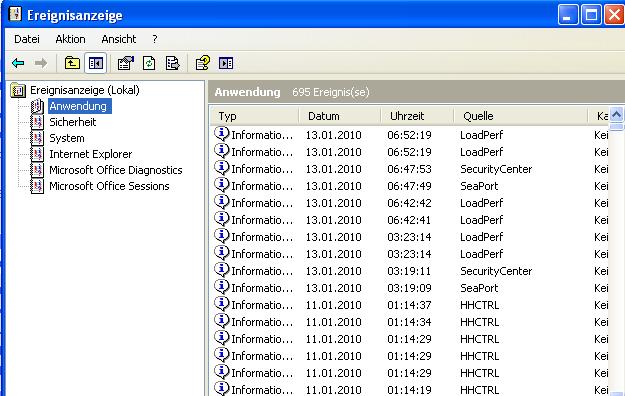The width and height of the screenshot is (625, 396).
Task: Click the Sicherheit log icon
Action: 37,122
